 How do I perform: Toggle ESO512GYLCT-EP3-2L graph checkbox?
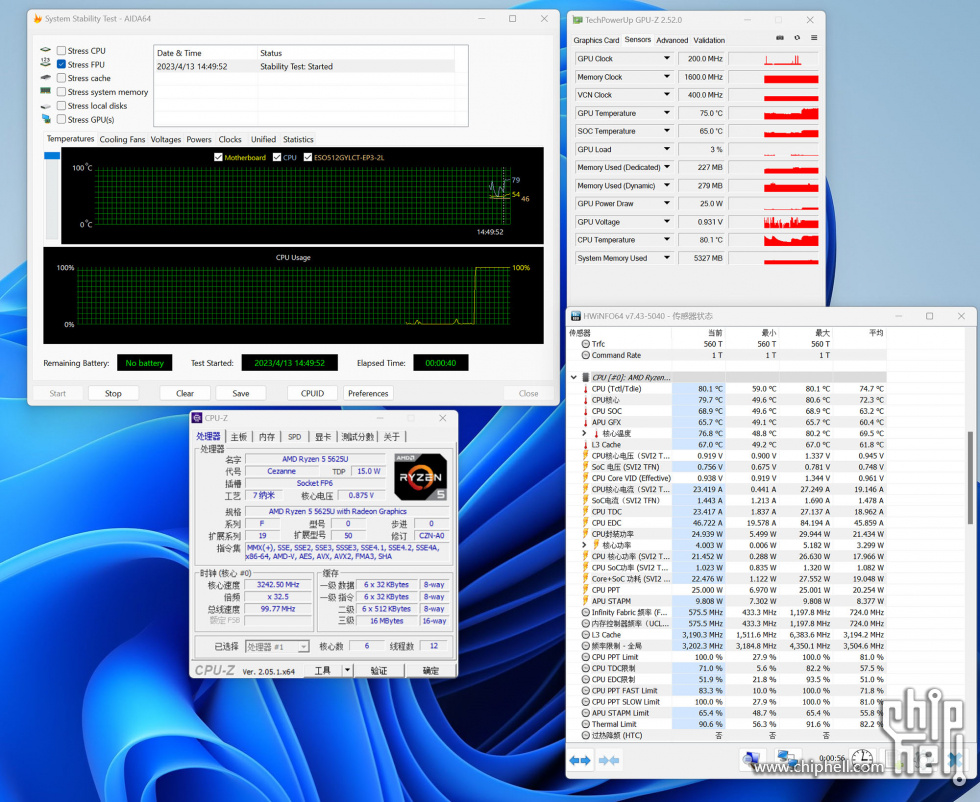click(308, 158)
